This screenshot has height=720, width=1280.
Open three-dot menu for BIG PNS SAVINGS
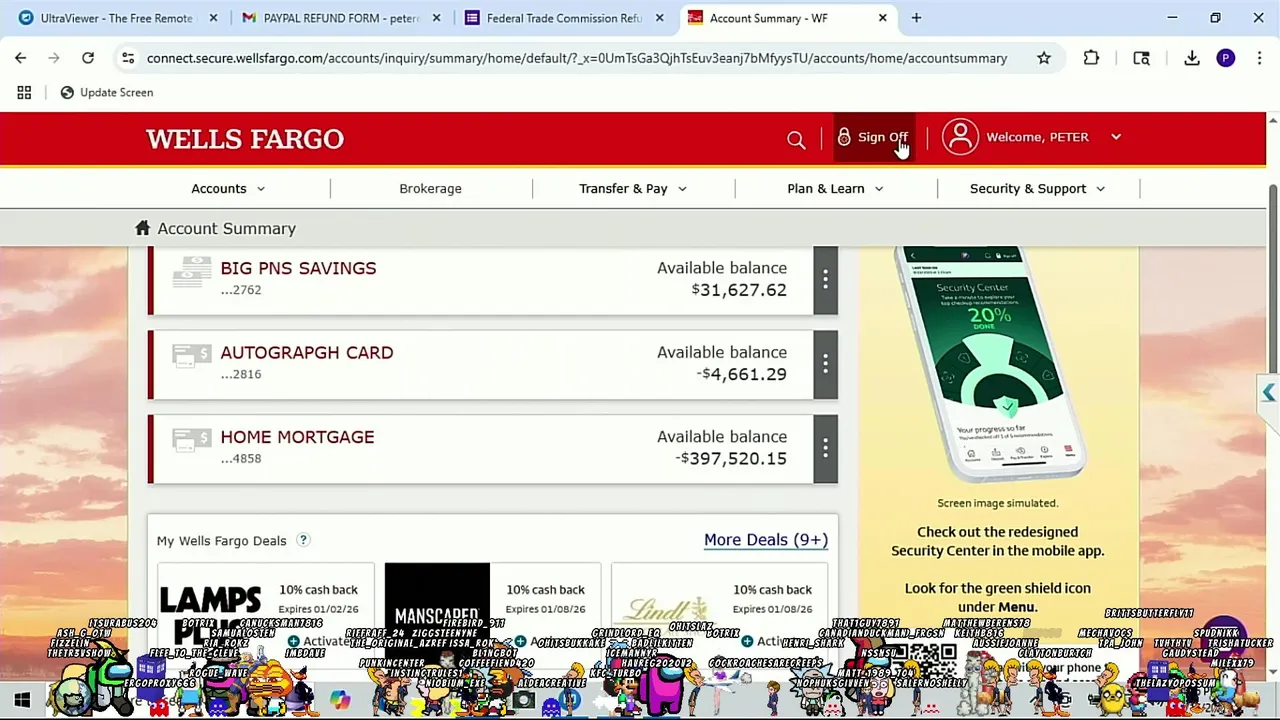825,280
